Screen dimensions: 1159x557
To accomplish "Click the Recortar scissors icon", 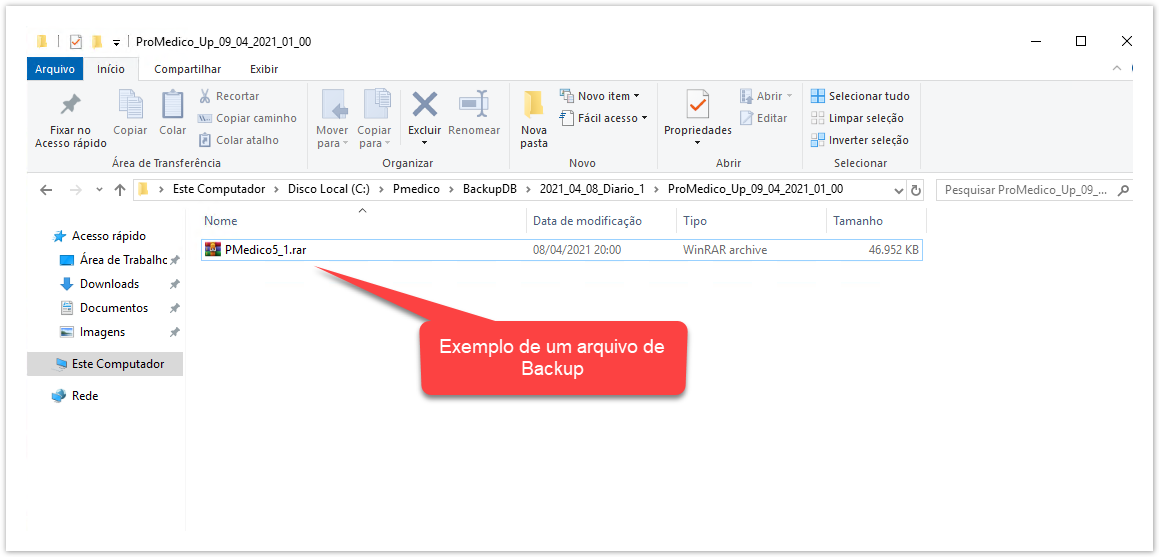I will (x=205, y=96).
